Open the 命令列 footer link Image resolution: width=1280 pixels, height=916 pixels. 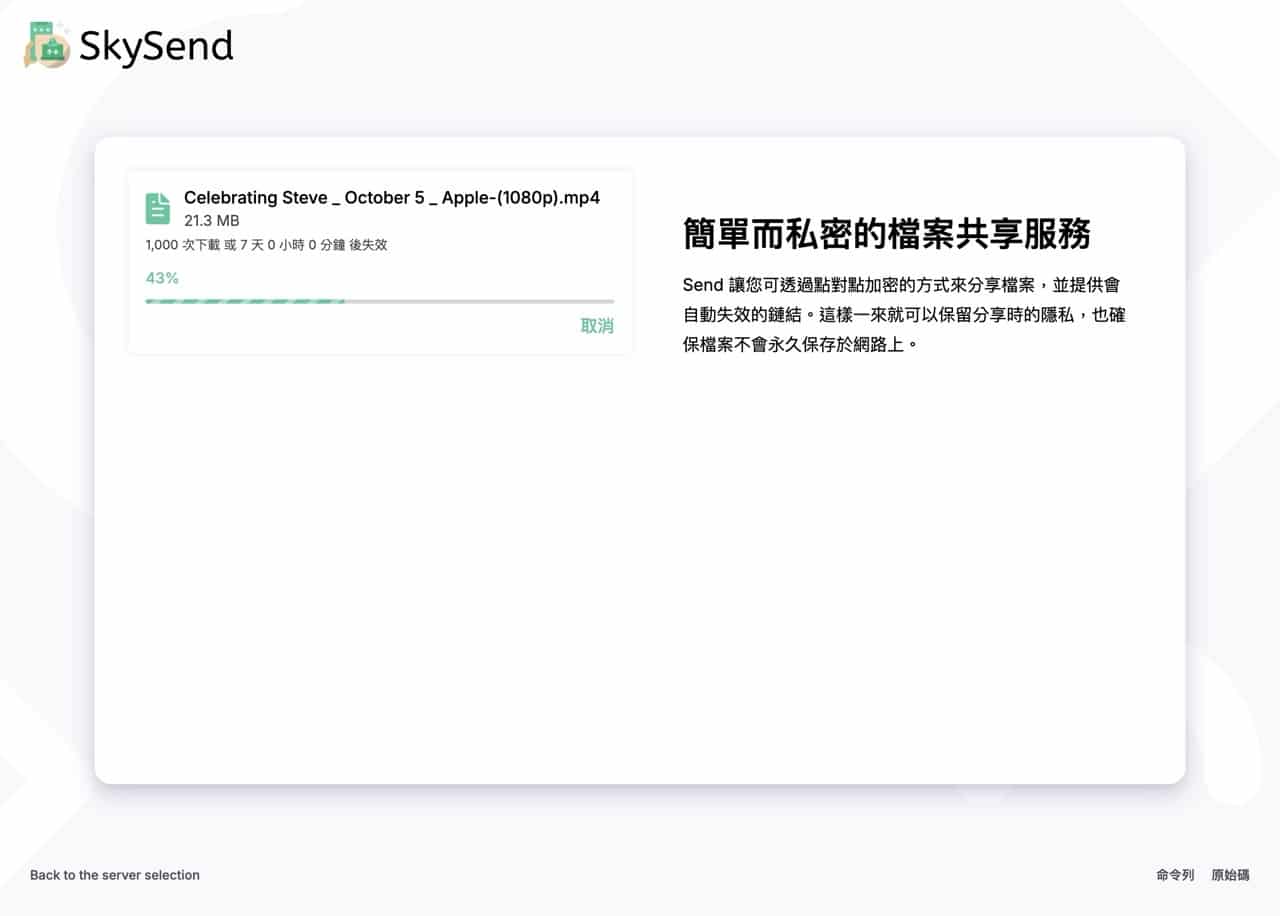click(1175, 875)
